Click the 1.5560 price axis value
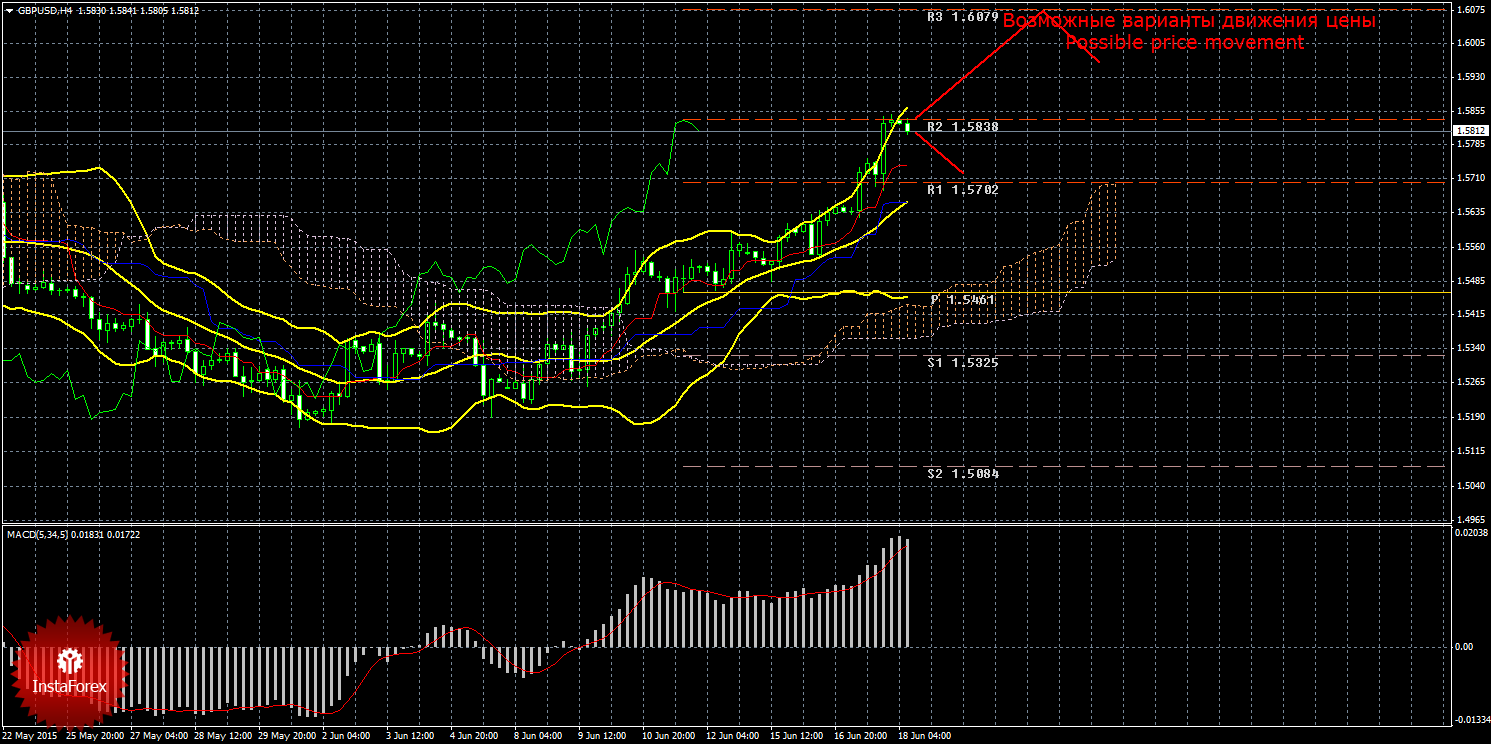1491x744 pixels. (1470, 247)
